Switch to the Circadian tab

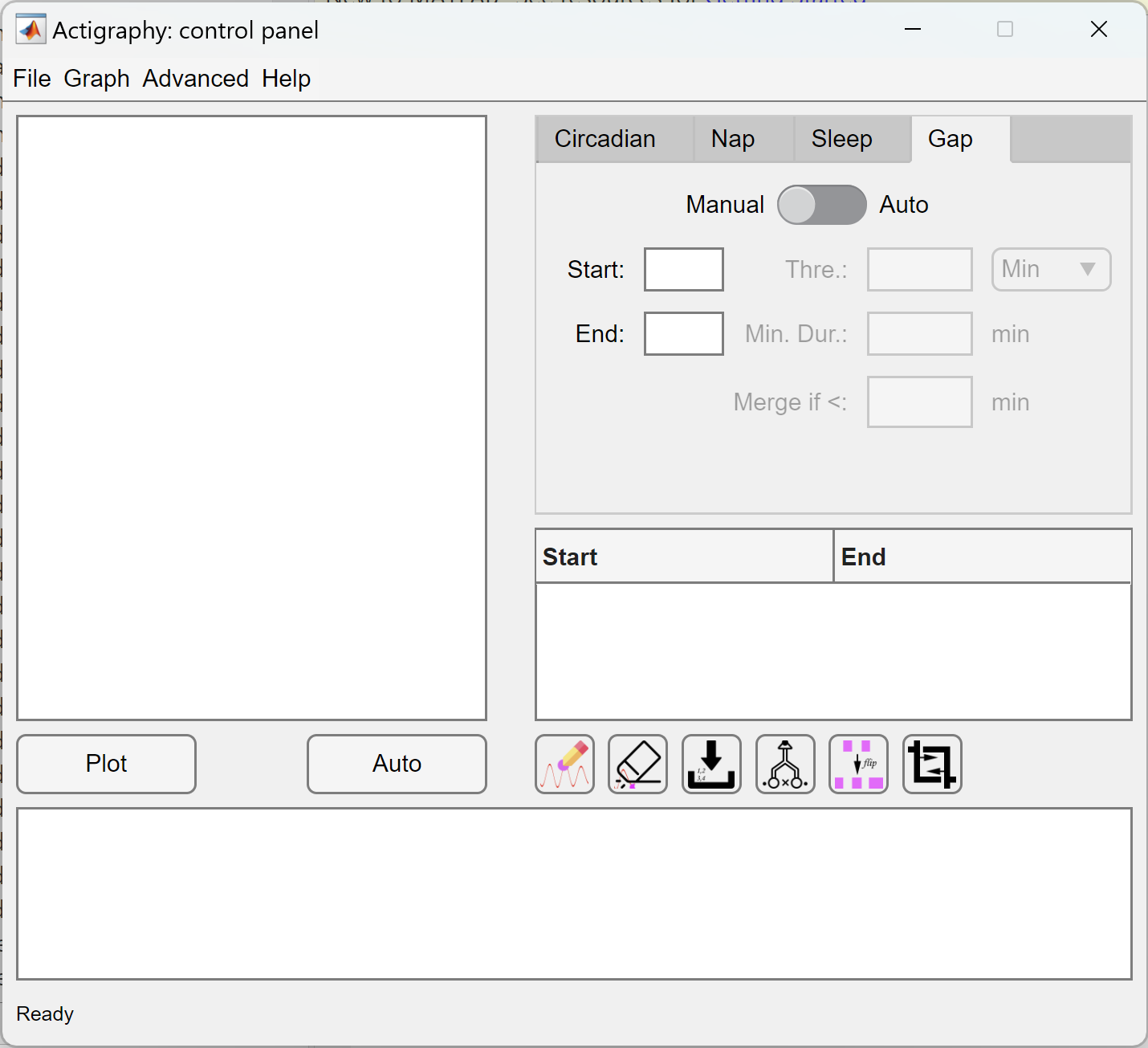coord(614,139)
